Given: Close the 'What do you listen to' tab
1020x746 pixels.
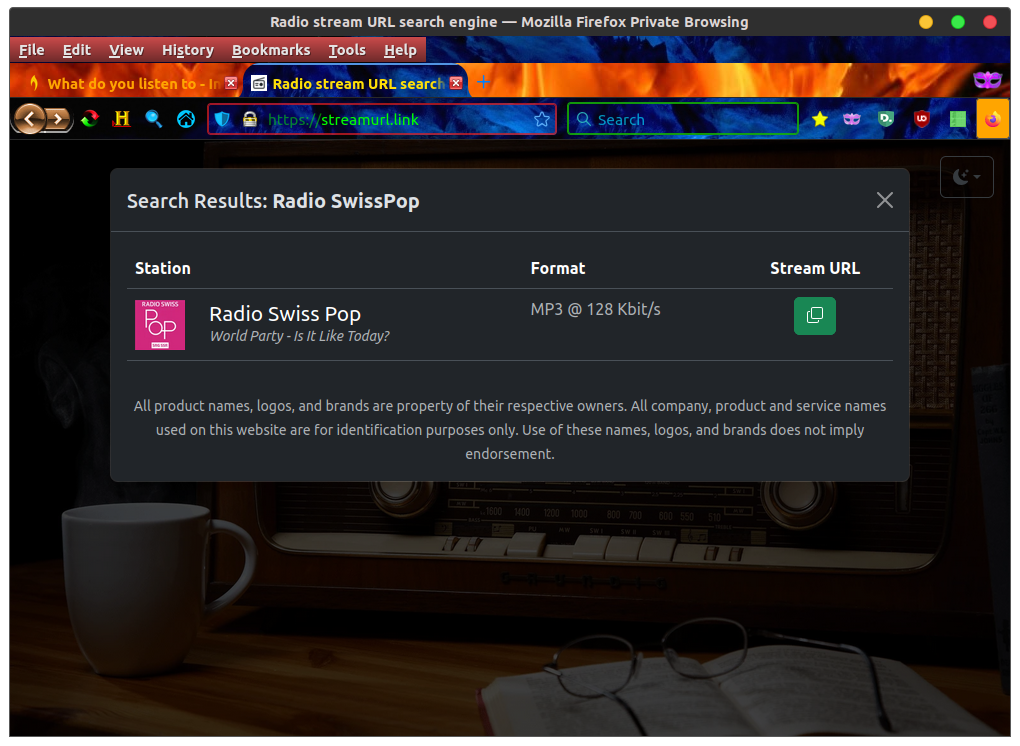Looking at the screenshot, I should pos(231,83).
